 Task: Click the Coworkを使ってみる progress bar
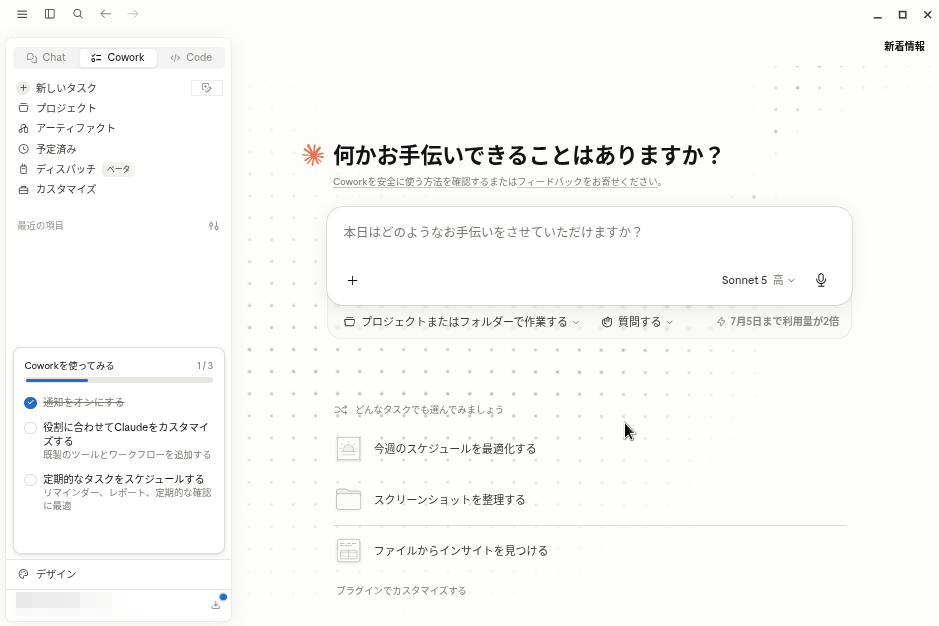(119, 380)
